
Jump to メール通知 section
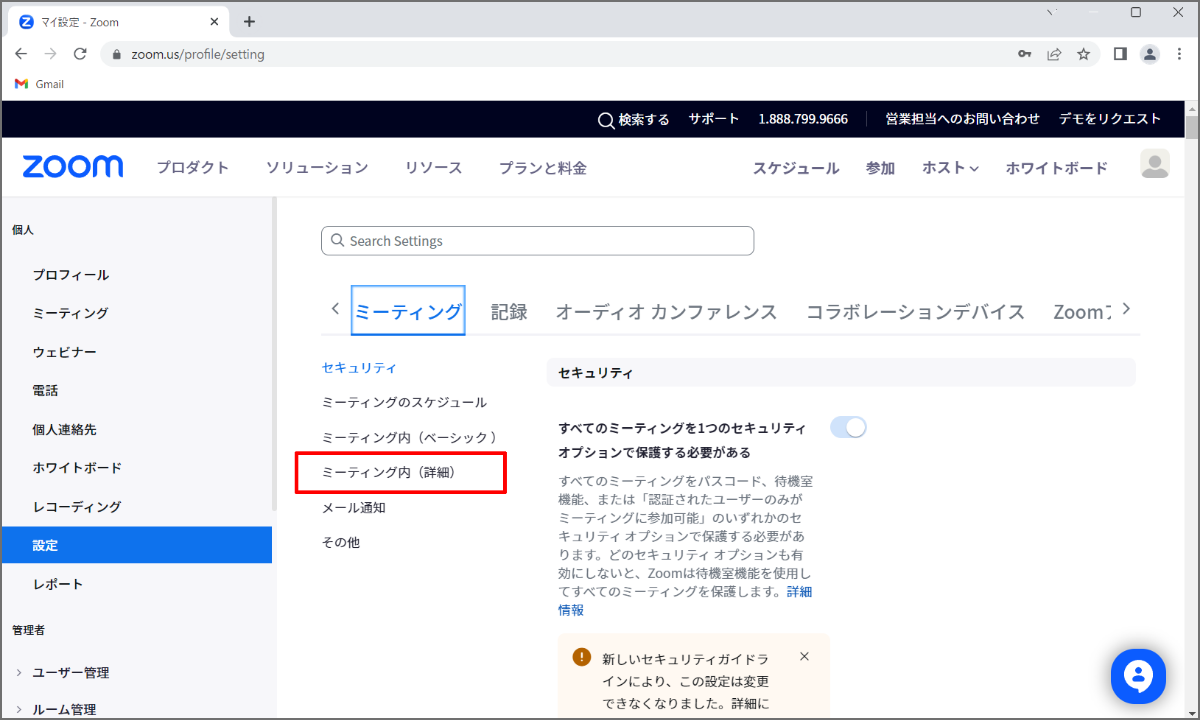pyautogui.click(x=353, y=507)
